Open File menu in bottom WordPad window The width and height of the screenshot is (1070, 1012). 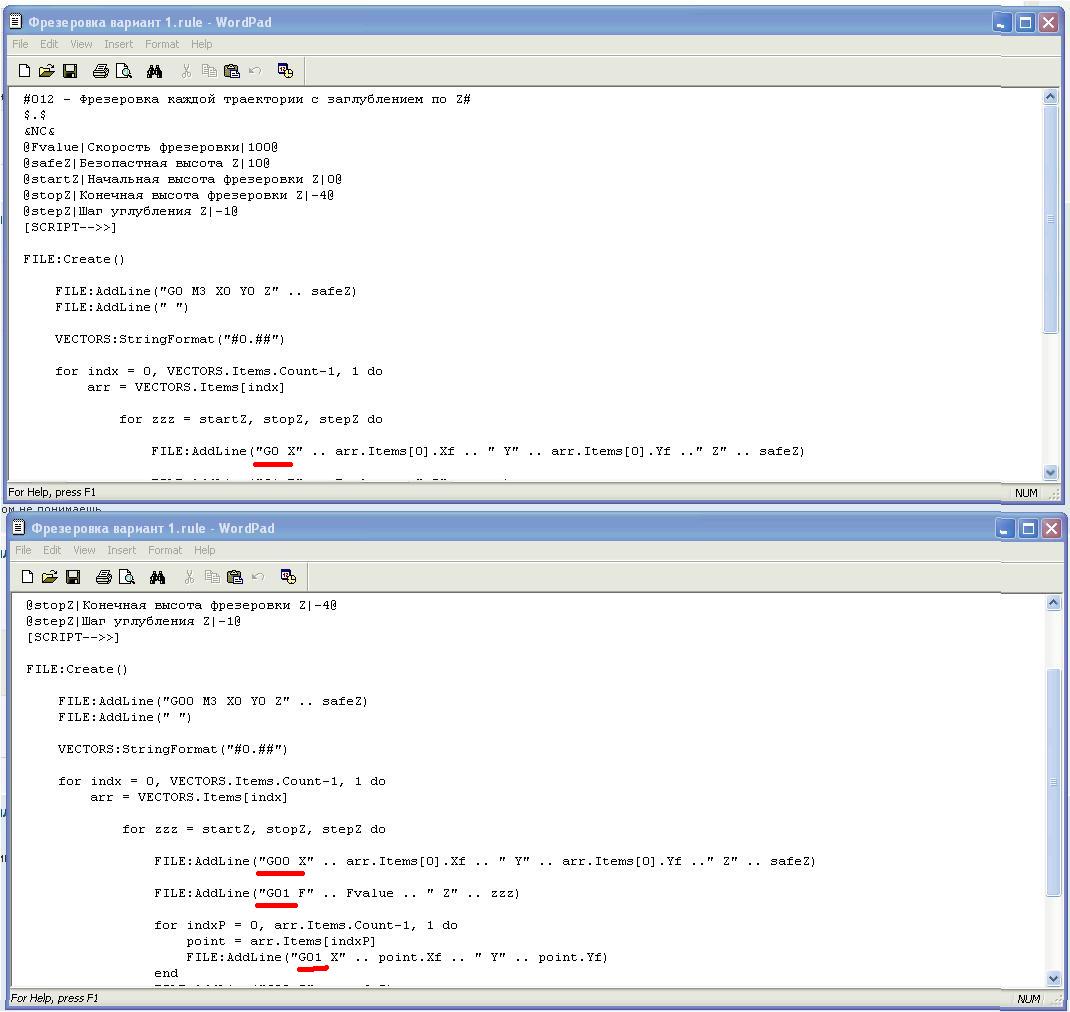coord(23,550)
